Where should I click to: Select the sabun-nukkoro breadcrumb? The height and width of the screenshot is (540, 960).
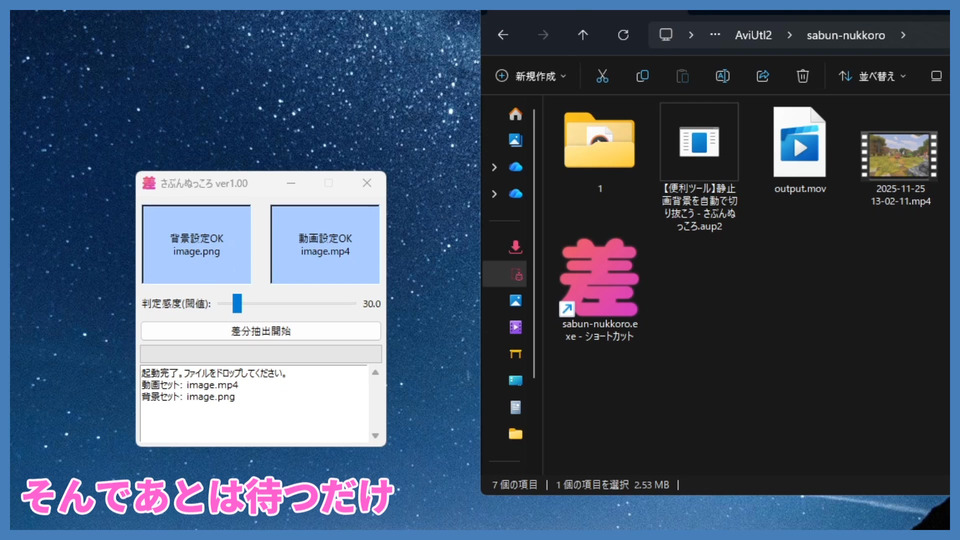(x=846, y=35)
